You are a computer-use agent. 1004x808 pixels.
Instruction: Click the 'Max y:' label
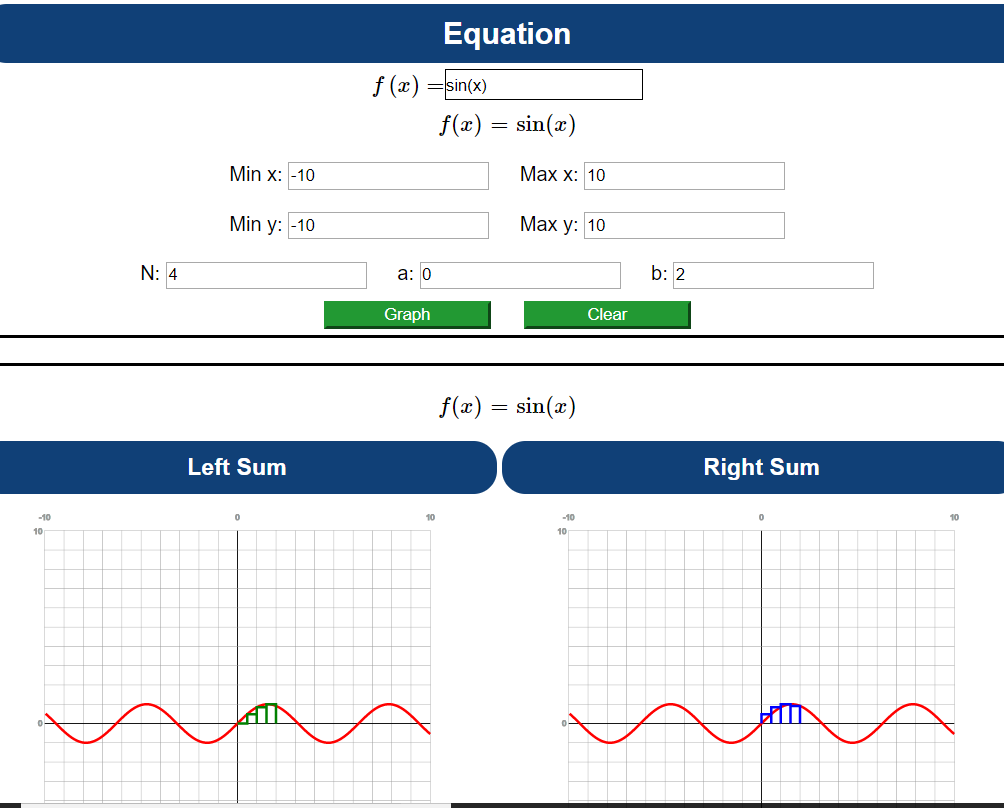(549, 224)
